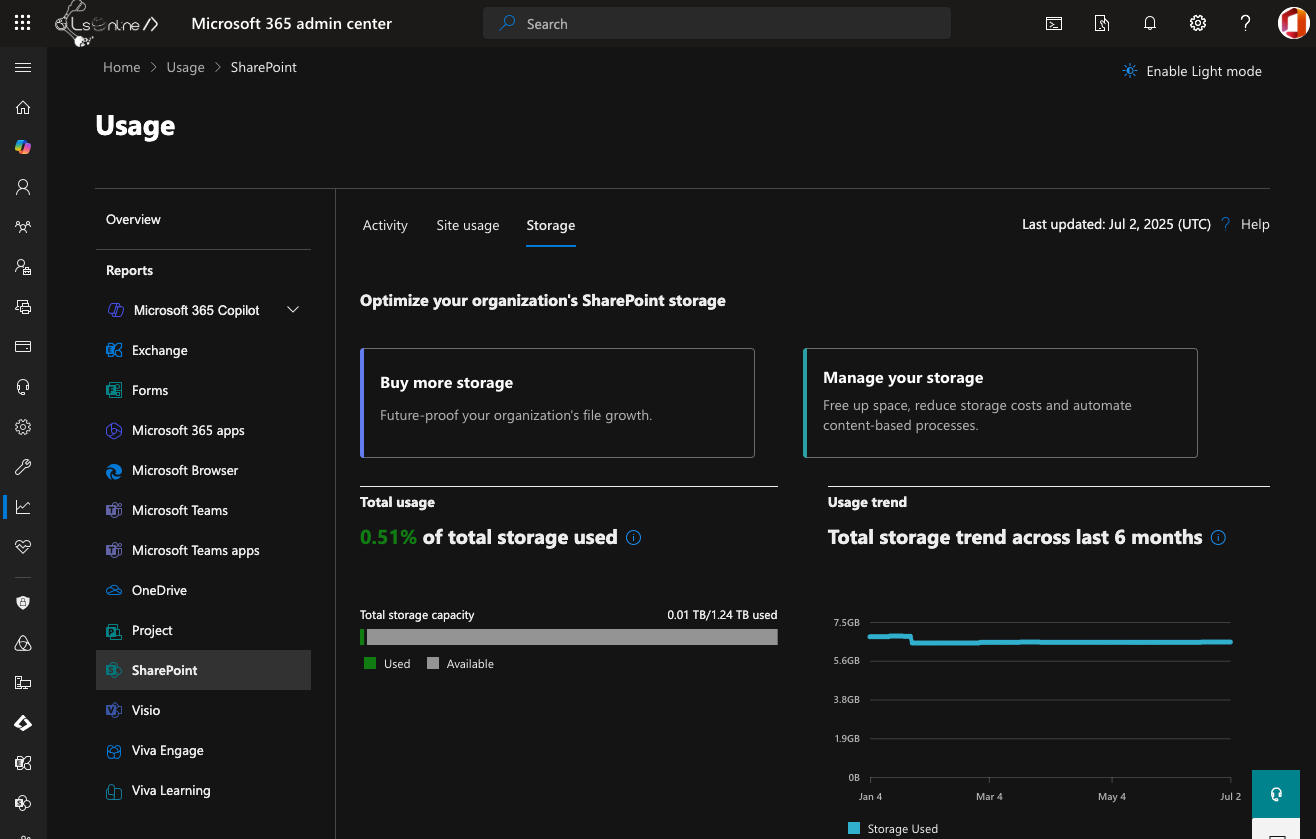Open the Buy more storage card
This screenshot has width=1316, height=839.
point(557,403)
